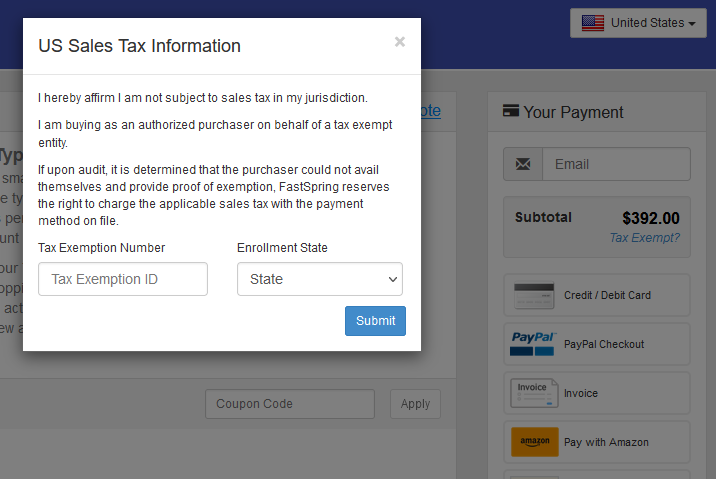Open the United States country selector
The width and height of the screenshot is (716, 479).
[x=638, y=23]
